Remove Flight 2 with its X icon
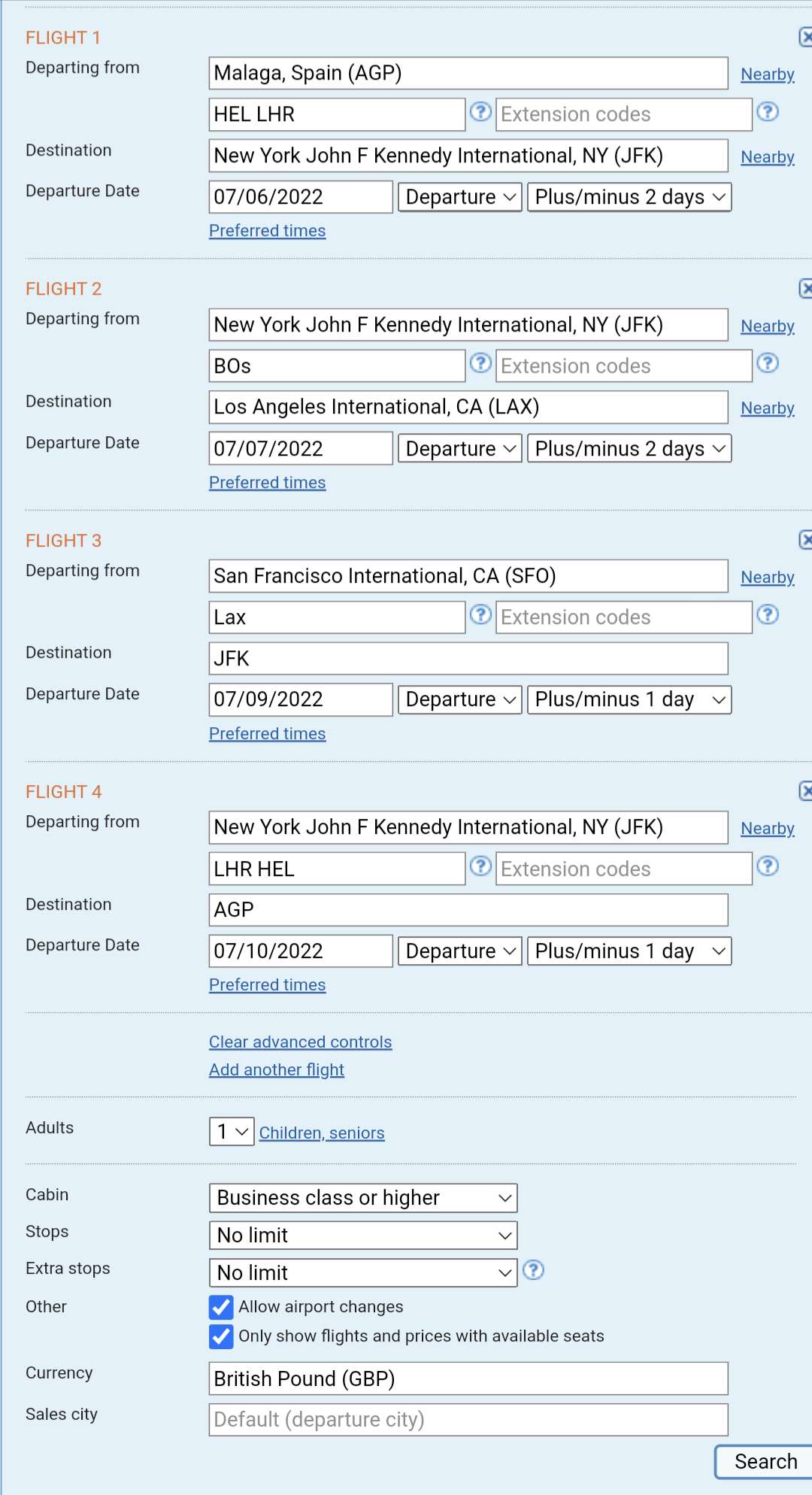The image size is (812, 1495). pyautogui.click(x=806, y=288)
